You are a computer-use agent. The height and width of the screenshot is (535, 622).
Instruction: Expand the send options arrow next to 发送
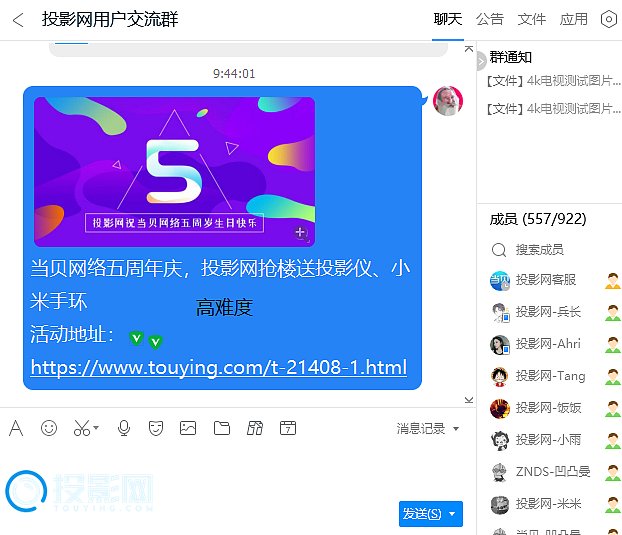(453, 514)
